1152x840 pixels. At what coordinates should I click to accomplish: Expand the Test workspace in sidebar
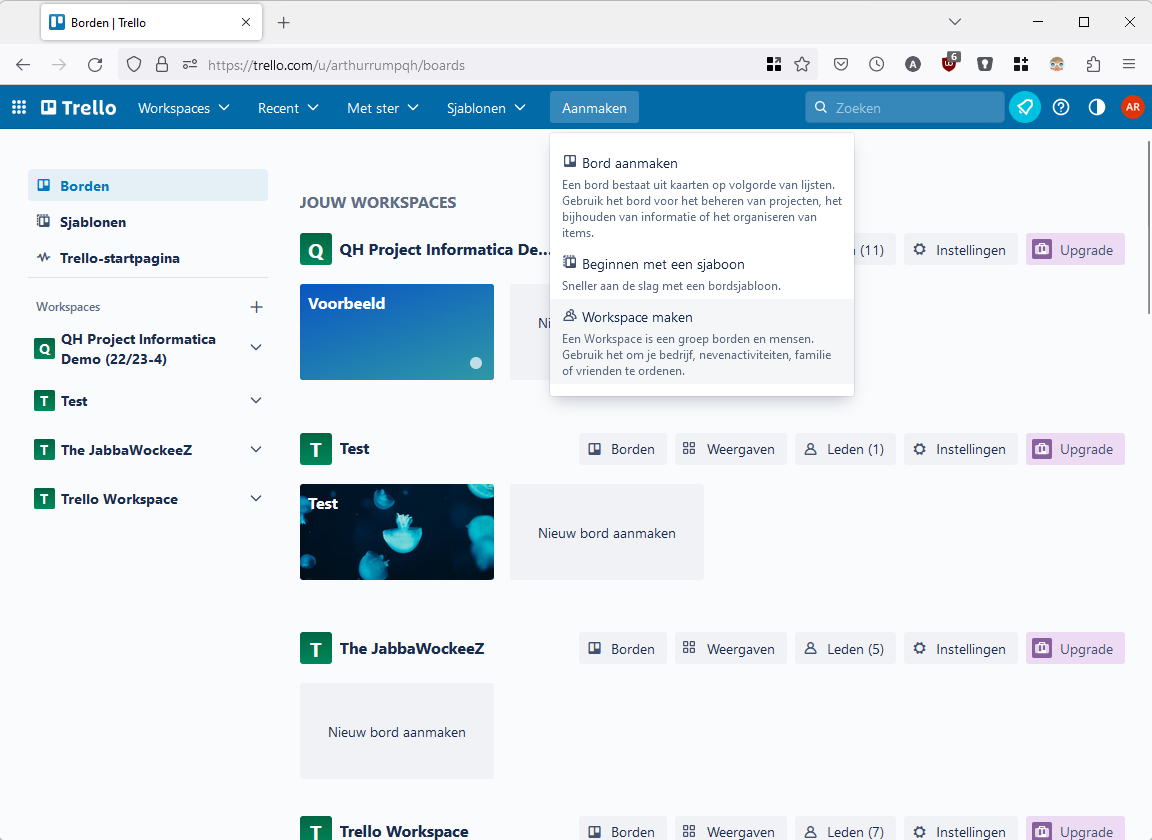pyautogui.click(x=256, y=401)
